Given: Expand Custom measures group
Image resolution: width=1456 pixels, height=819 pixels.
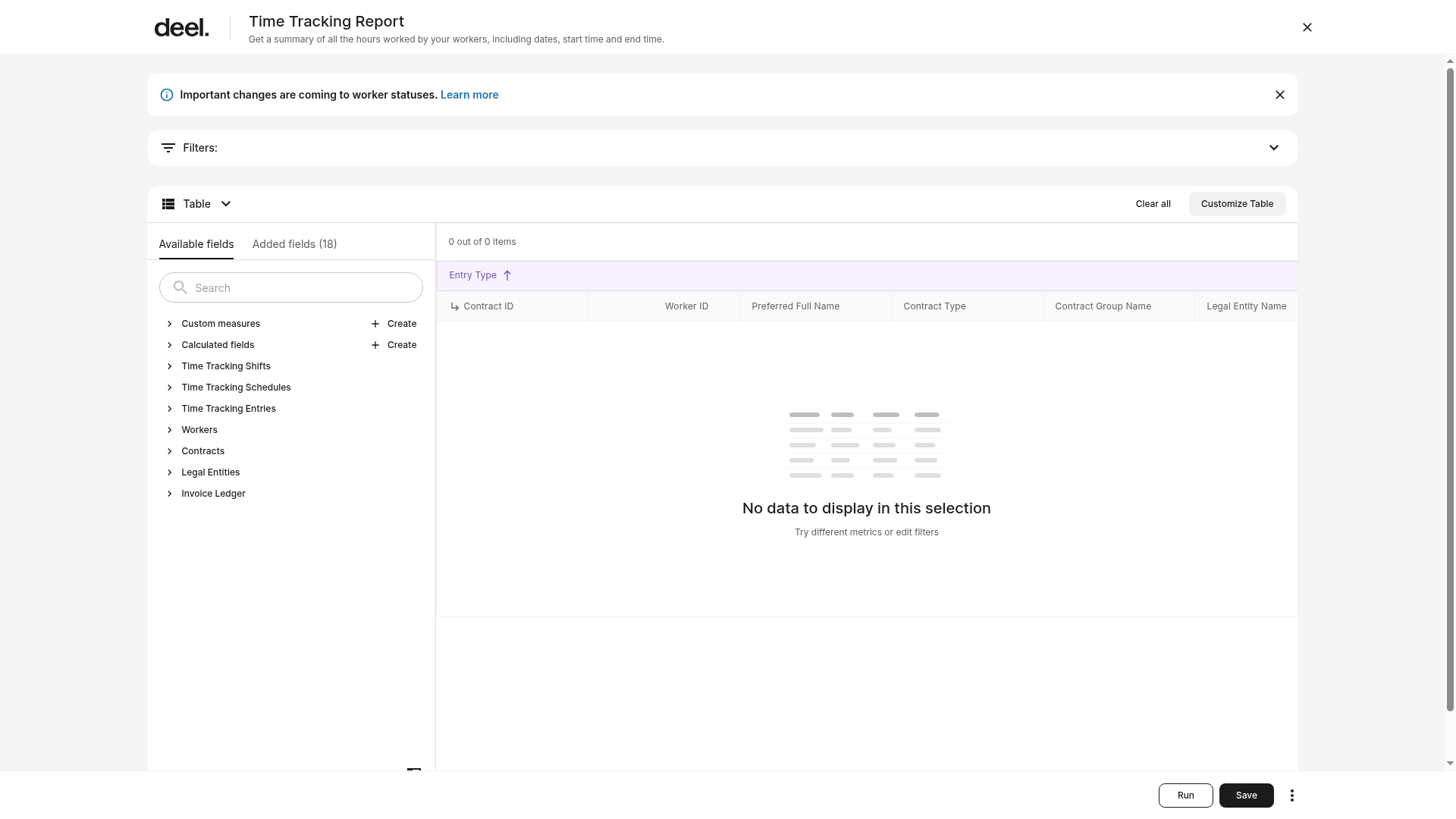Looking at the screenshot, I should [x=169, y=324].
